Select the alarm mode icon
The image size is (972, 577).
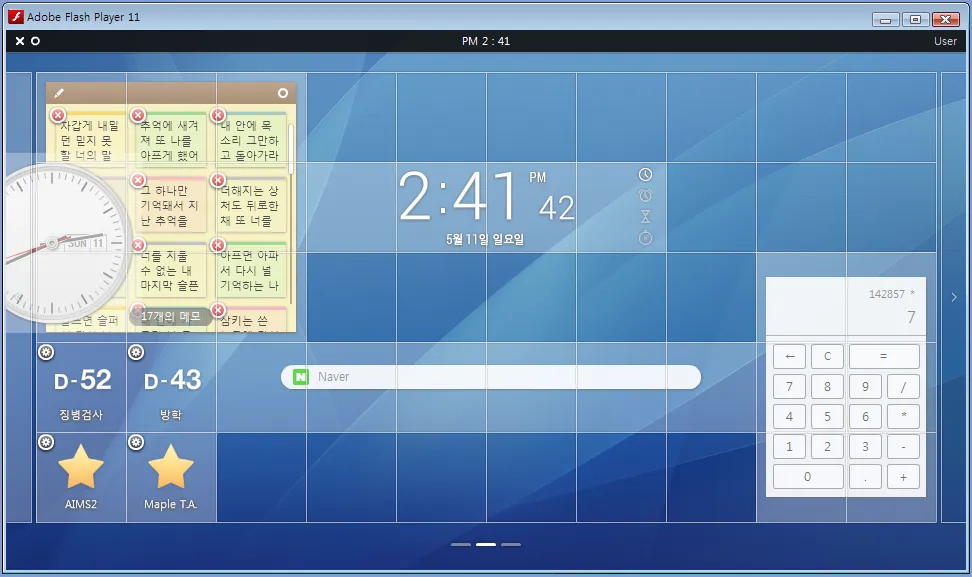[645, 196]
